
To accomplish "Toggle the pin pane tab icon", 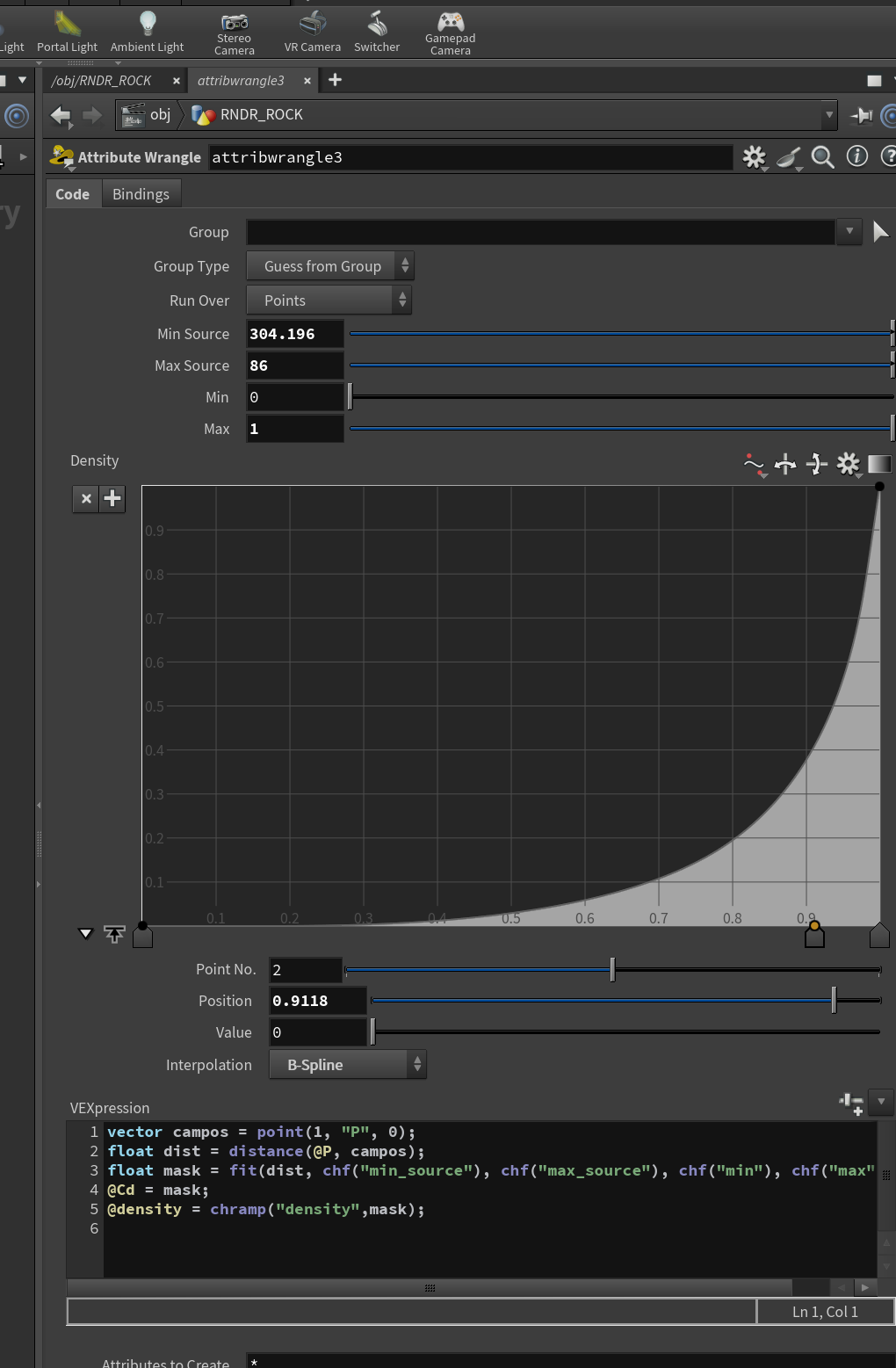I will 861,115.
